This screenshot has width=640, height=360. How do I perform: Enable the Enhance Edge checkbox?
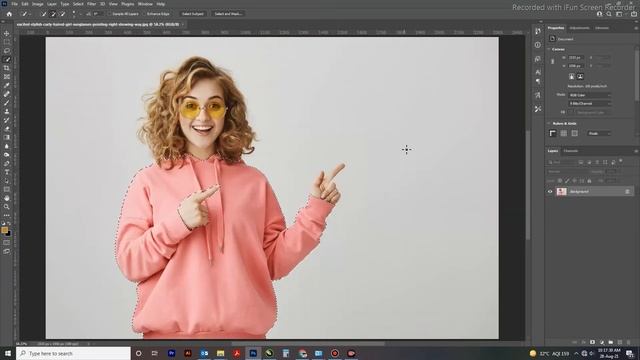tap(144, 14)
